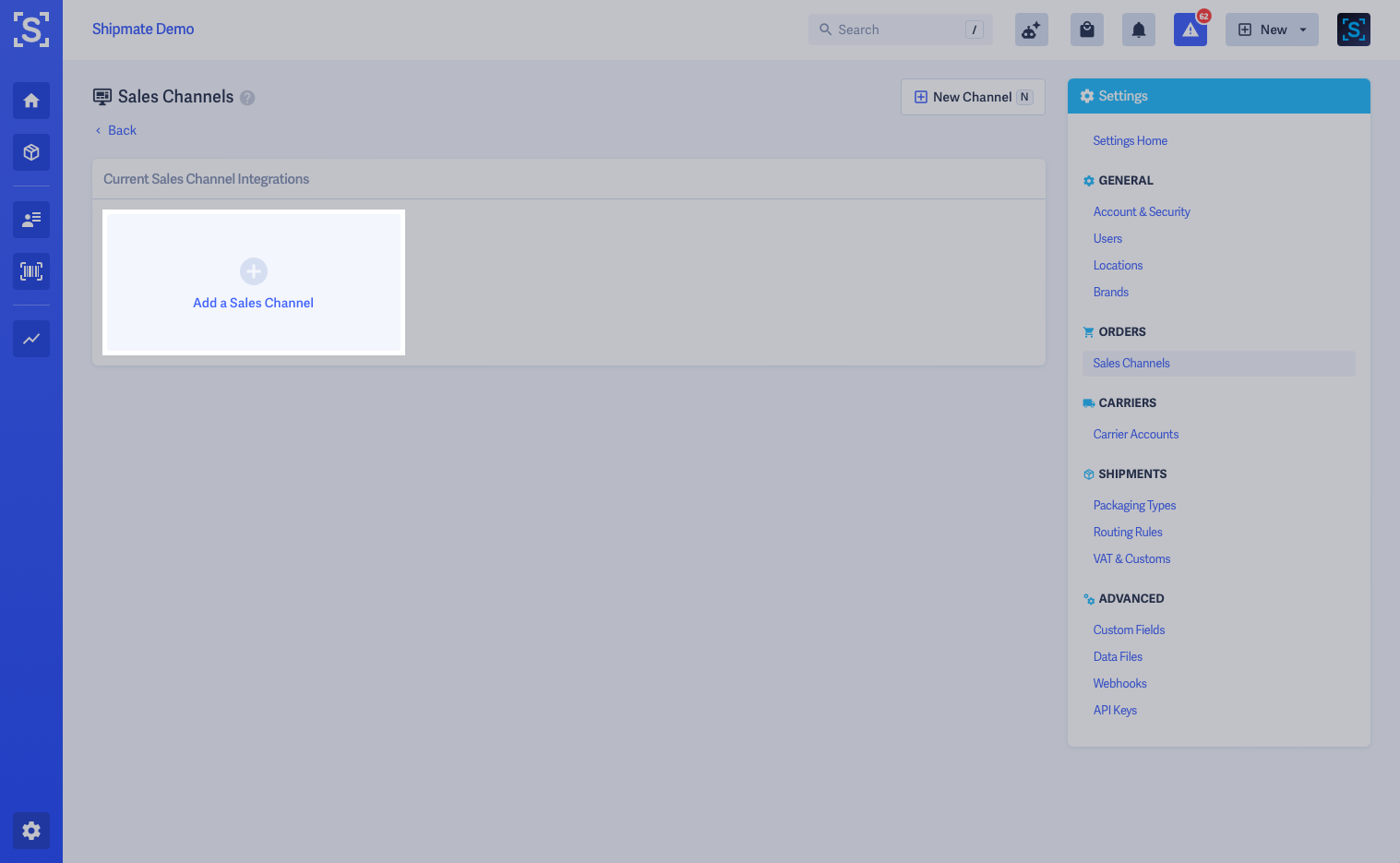
Task: Click the New Channel button
Action: point(973,96)
